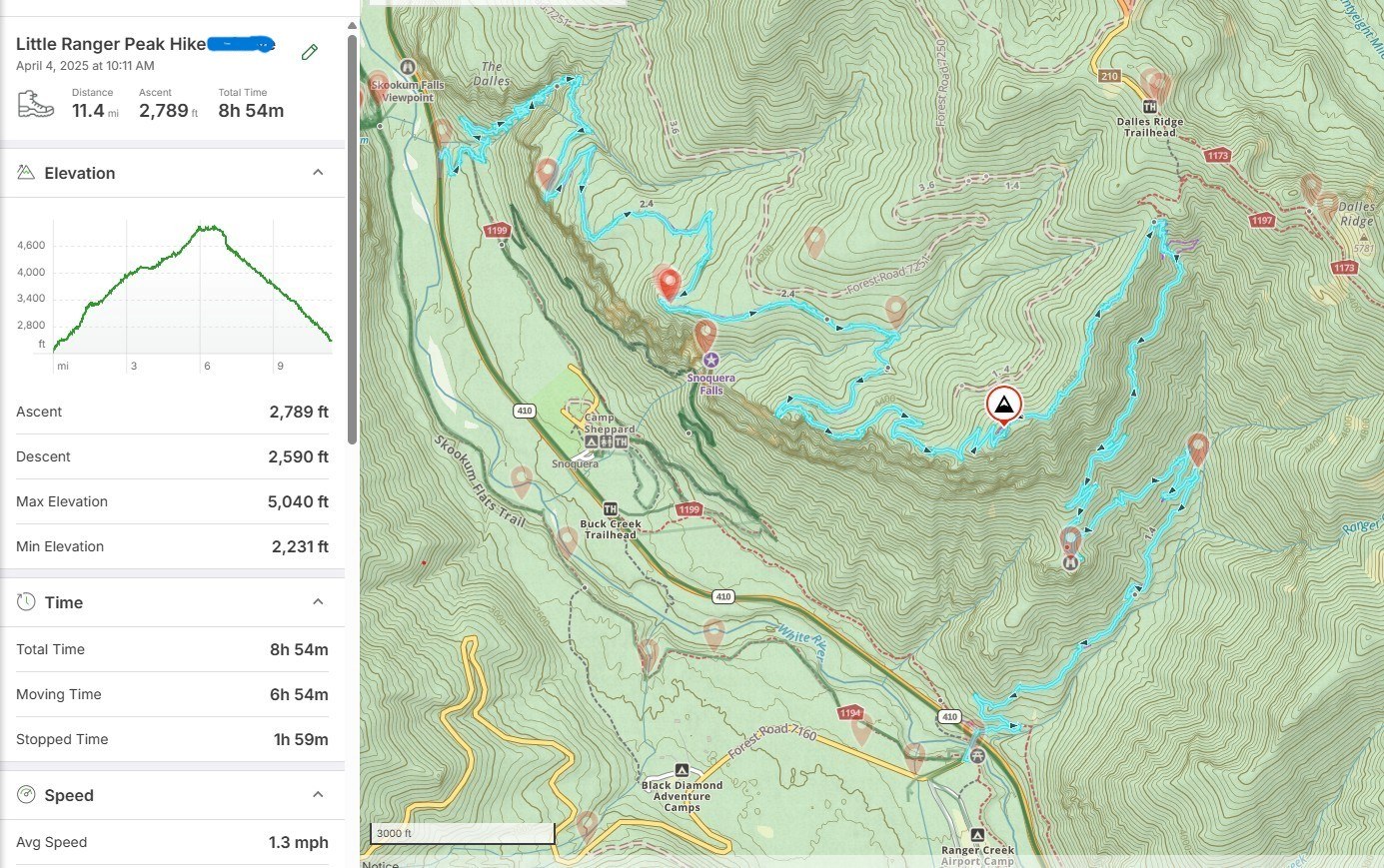
Task: Click the sidebar vertical scrollbar
Action: point(352,240)
